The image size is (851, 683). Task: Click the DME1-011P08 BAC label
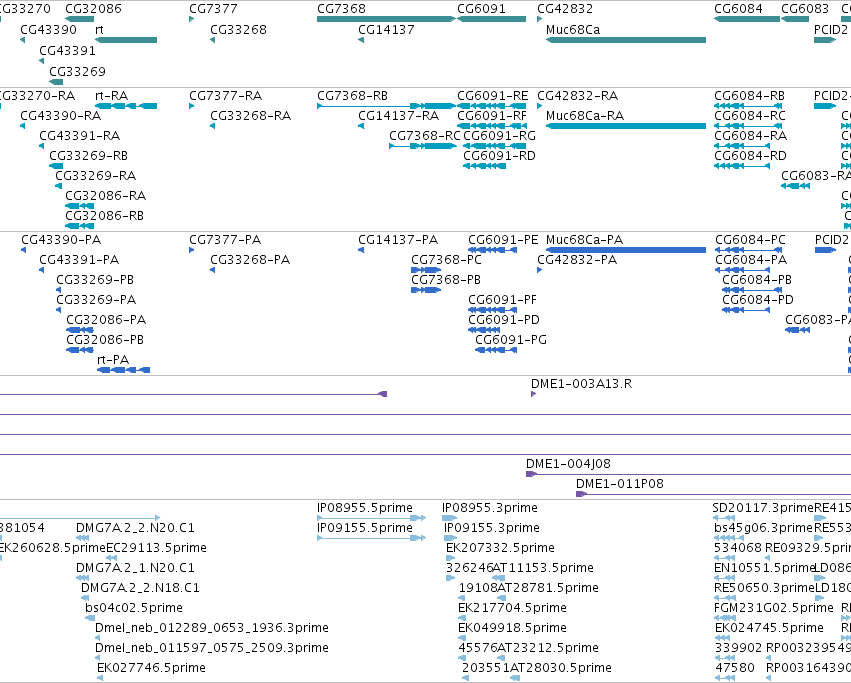click(x=620, y=484)
